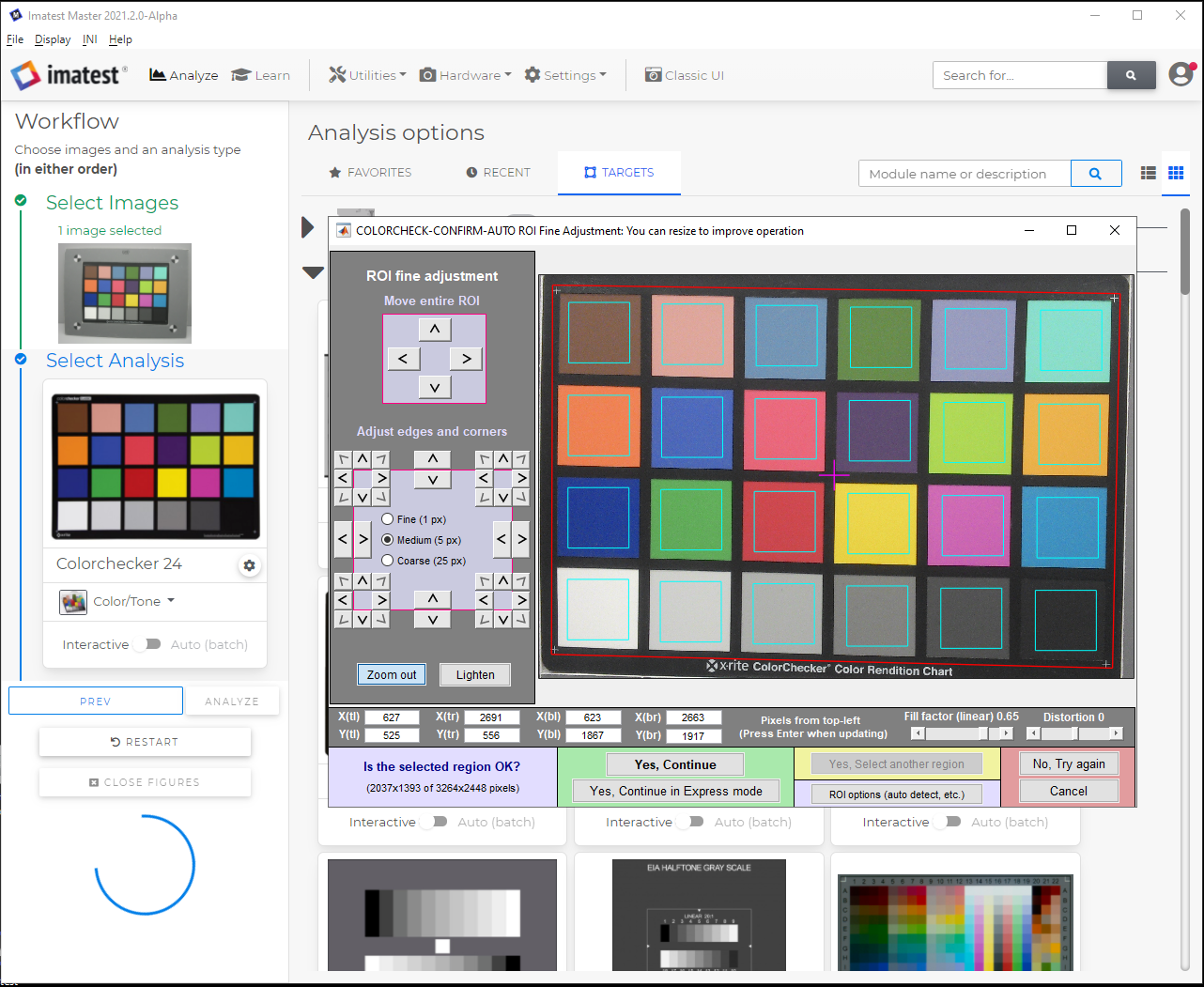Open Help menu
Screen dimensions: 1204x987
120,39
